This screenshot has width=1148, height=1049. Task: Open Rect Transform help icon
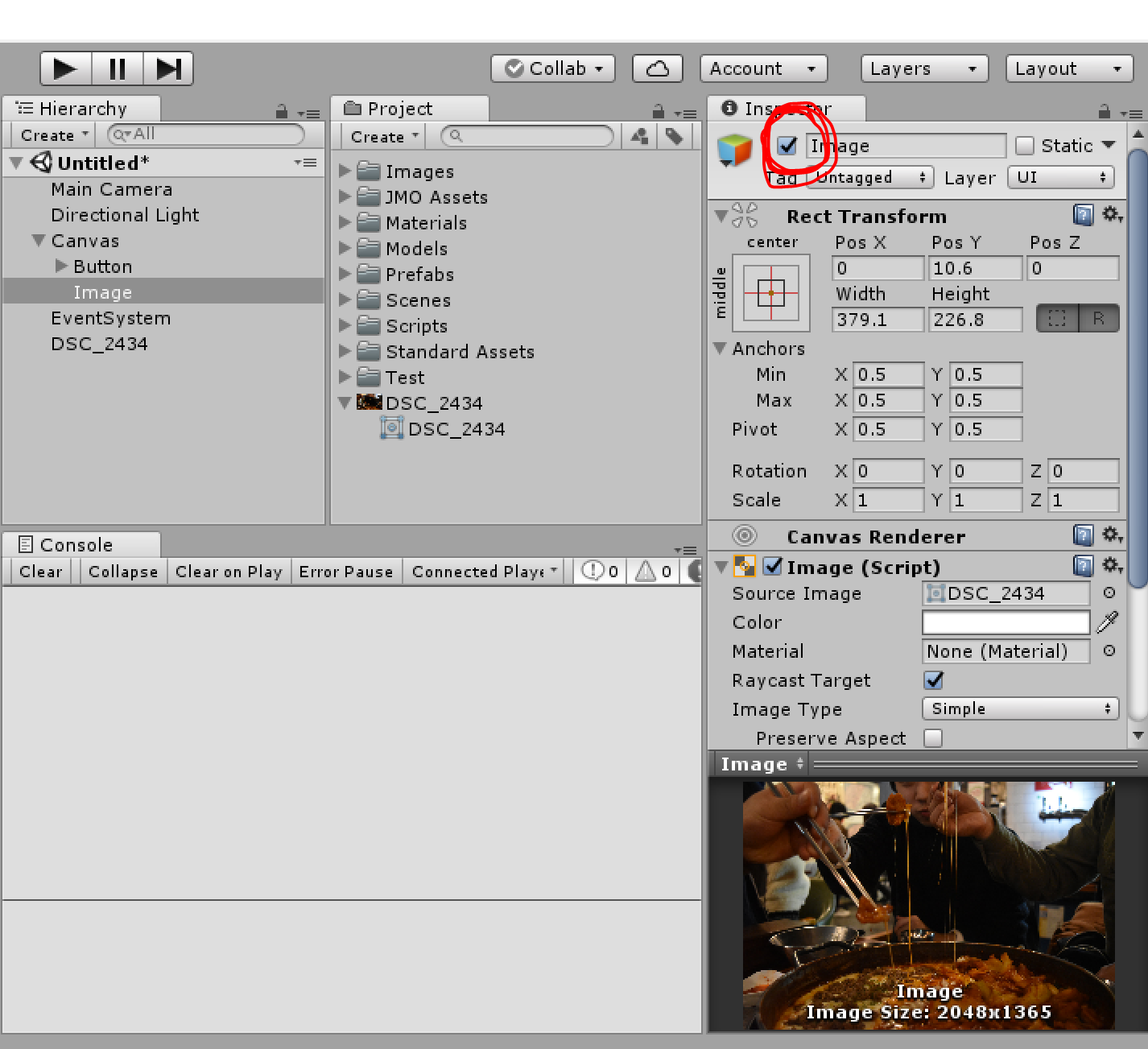click(1083, 215)
